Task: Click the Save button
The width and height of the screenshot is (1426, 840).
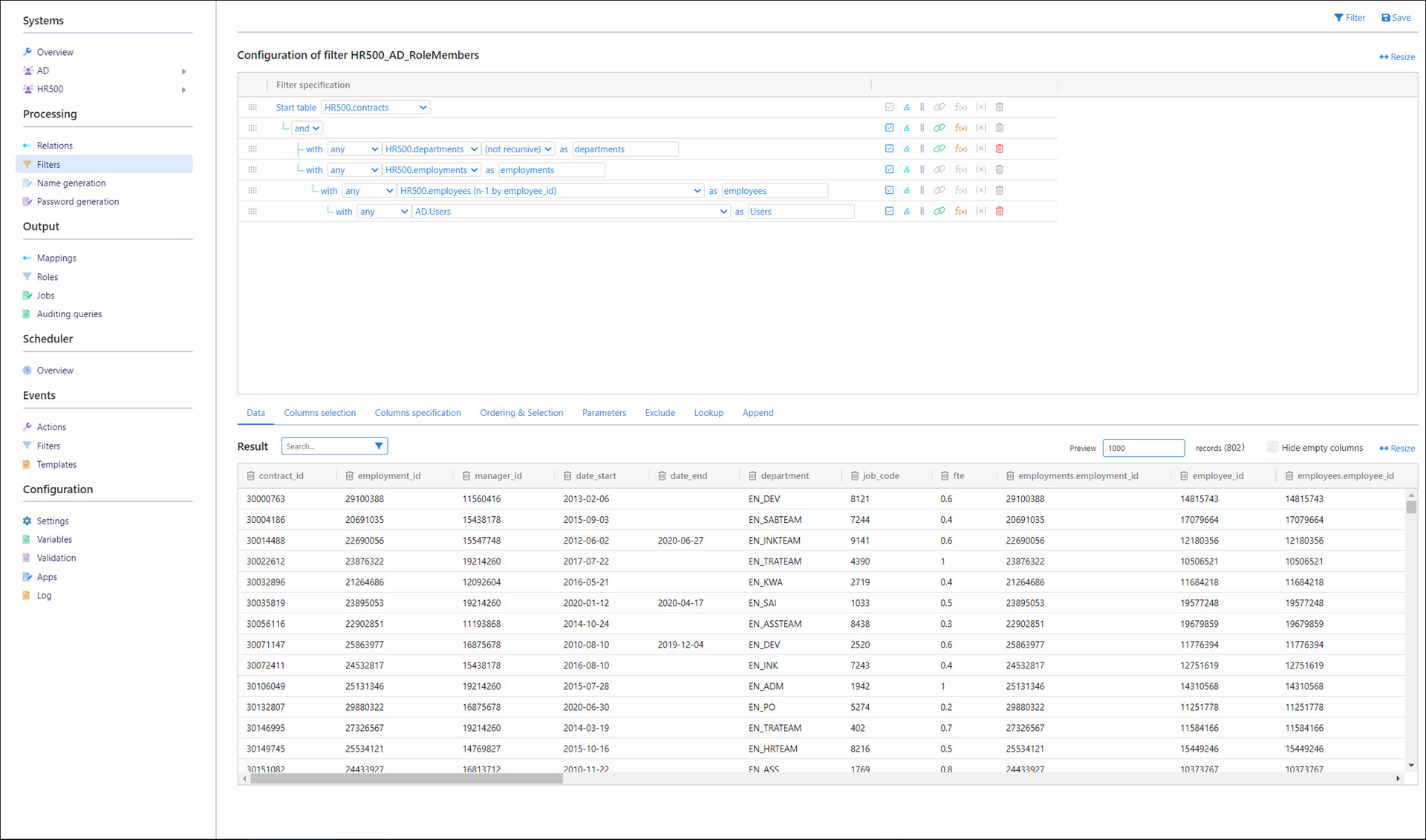Action: point(1396,18)
